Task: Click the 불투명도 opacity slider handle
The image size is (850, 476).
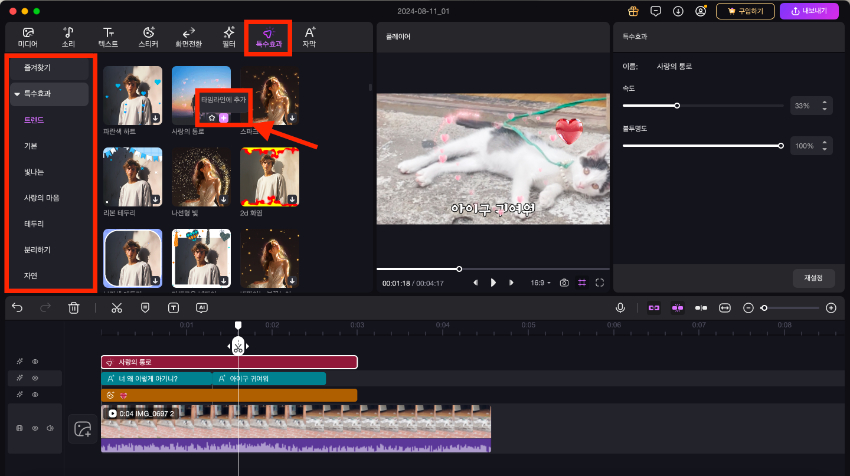Action: click(x=780, y=146)
